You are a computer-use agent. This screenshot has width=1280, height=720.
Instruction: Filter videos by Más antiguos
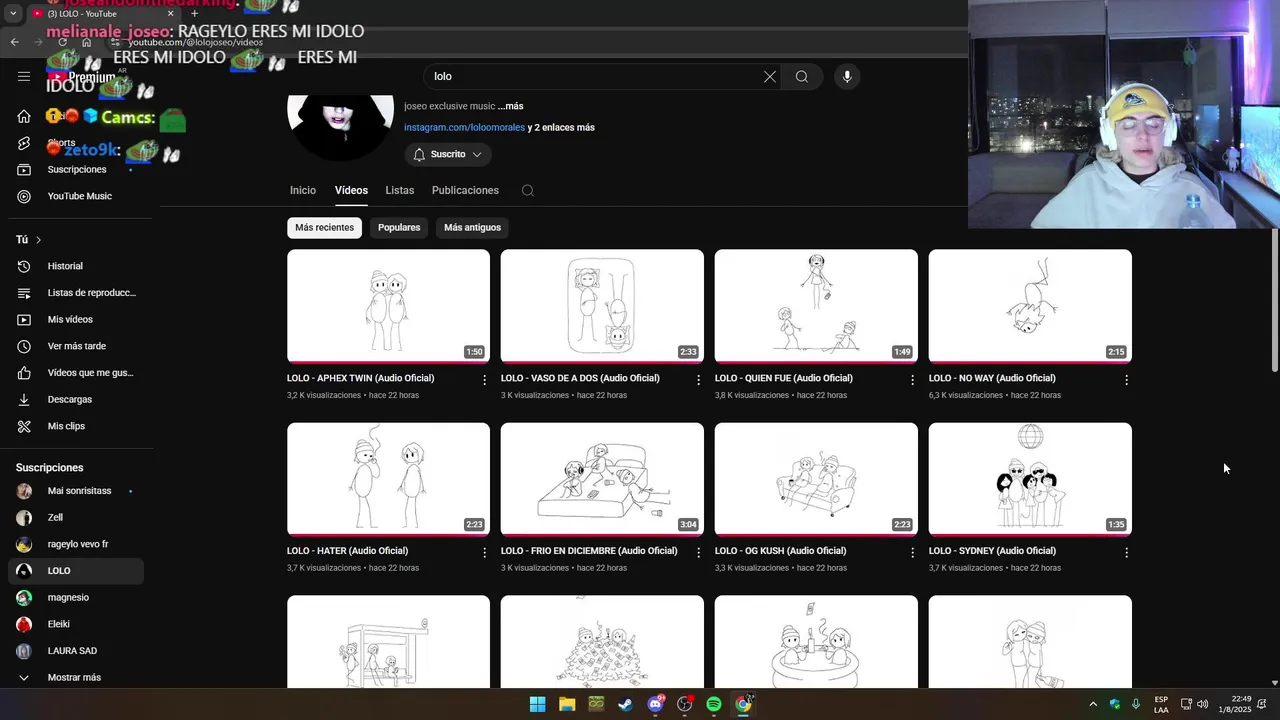[472, 228]
